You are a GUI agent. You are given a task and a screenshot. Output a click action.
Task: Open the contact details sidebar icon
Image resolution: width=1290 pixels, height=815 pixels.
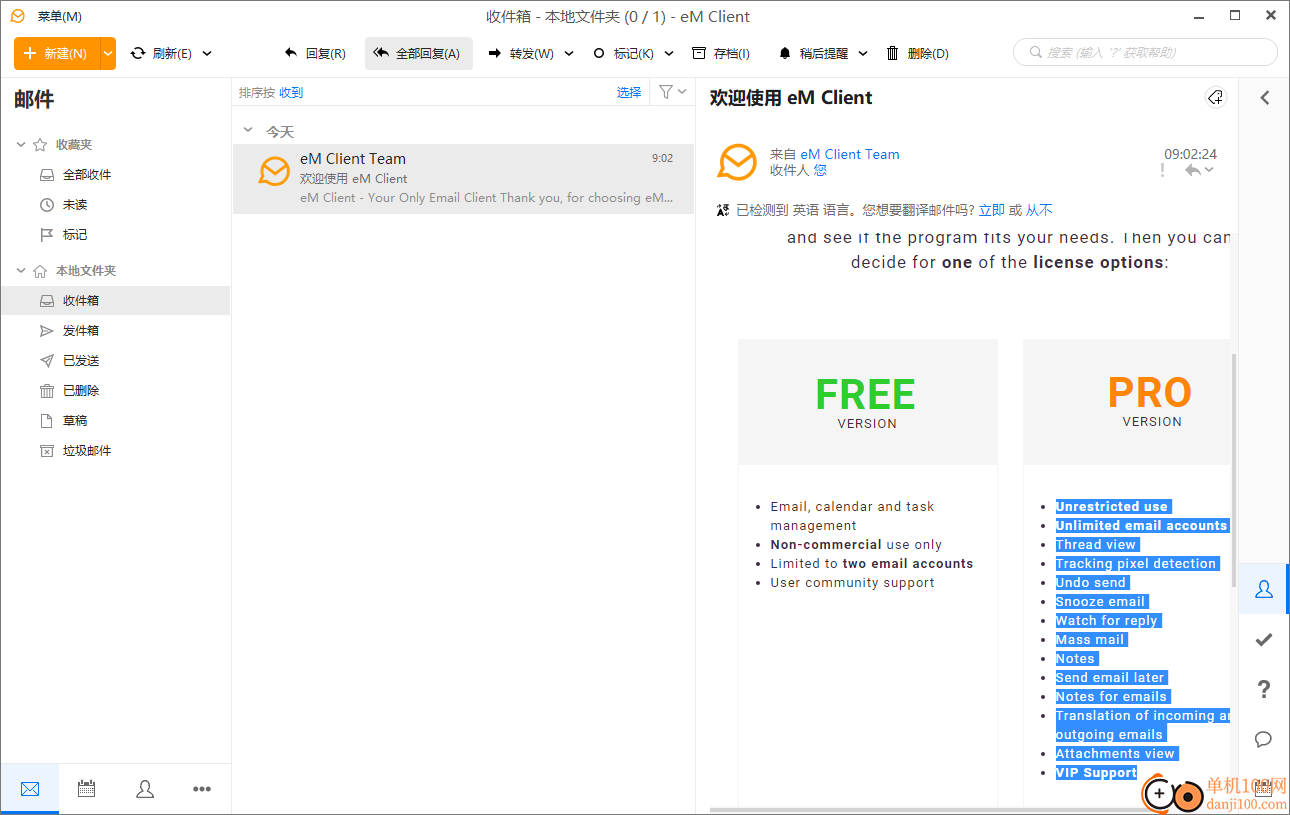[1264, 590]
